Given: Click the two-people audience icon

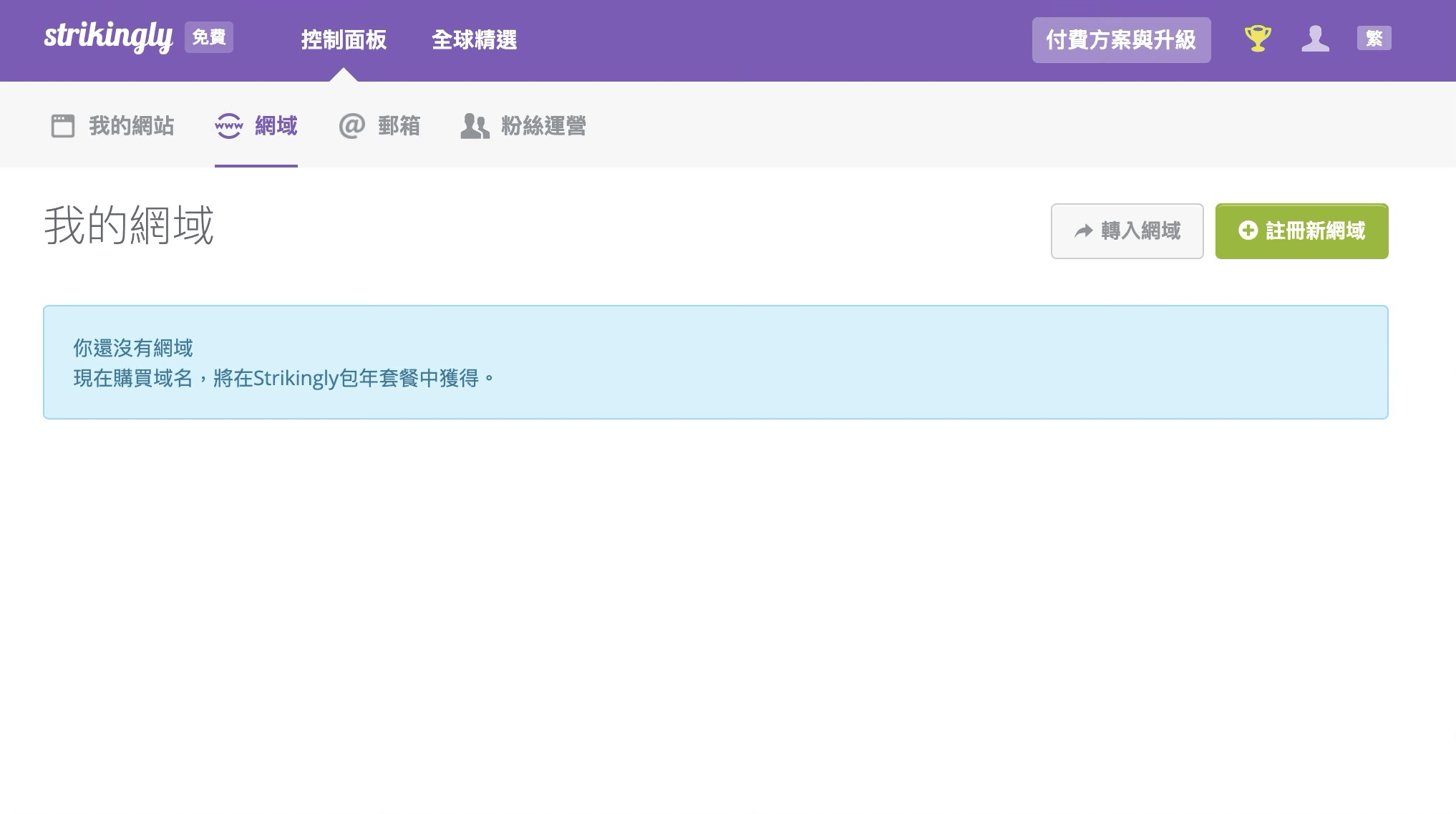Looking at the screenshot, I should (x=475, y=126).
